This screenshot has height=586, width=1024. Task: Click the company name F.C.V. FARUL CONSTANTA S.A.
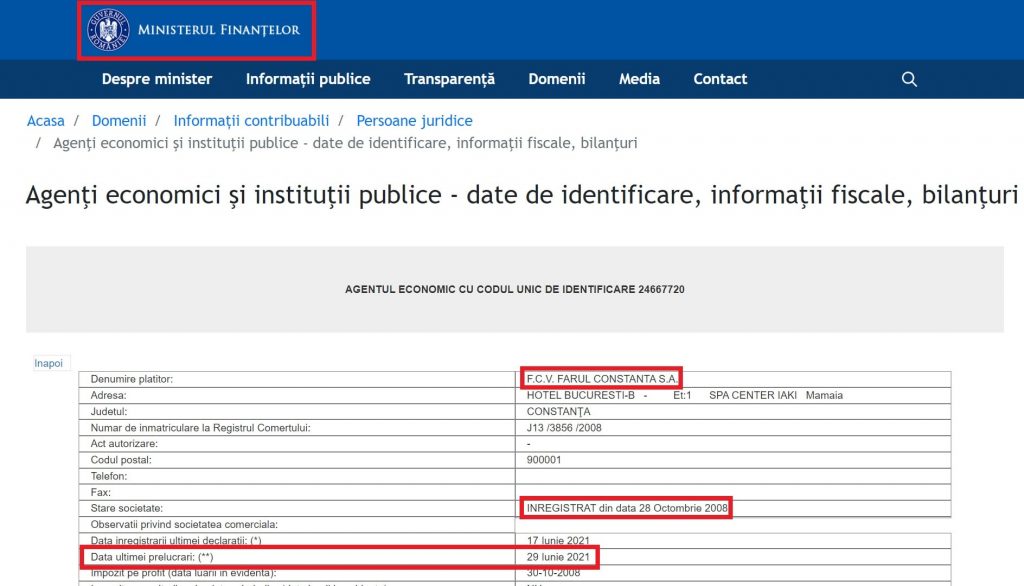point(602,379)
